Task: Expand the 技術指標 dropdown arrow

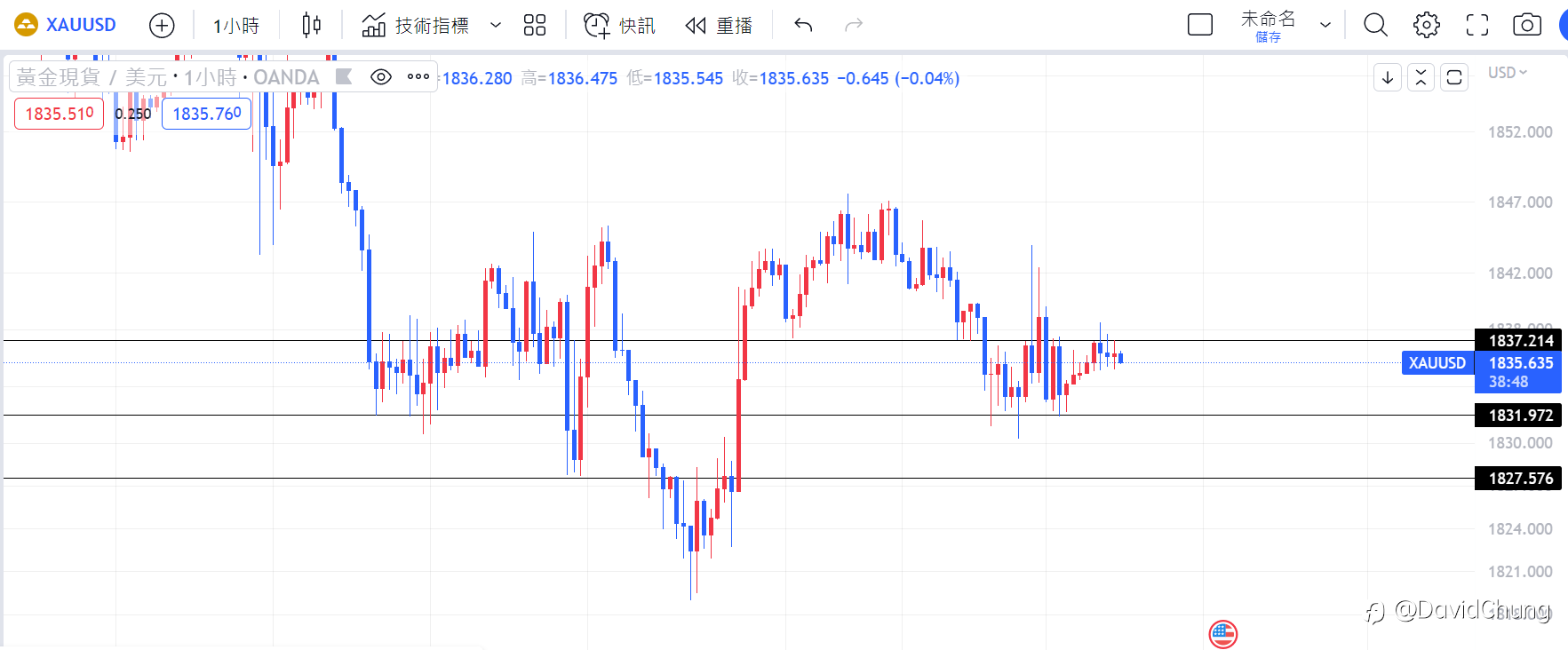Action: click(x=496, y=26)
